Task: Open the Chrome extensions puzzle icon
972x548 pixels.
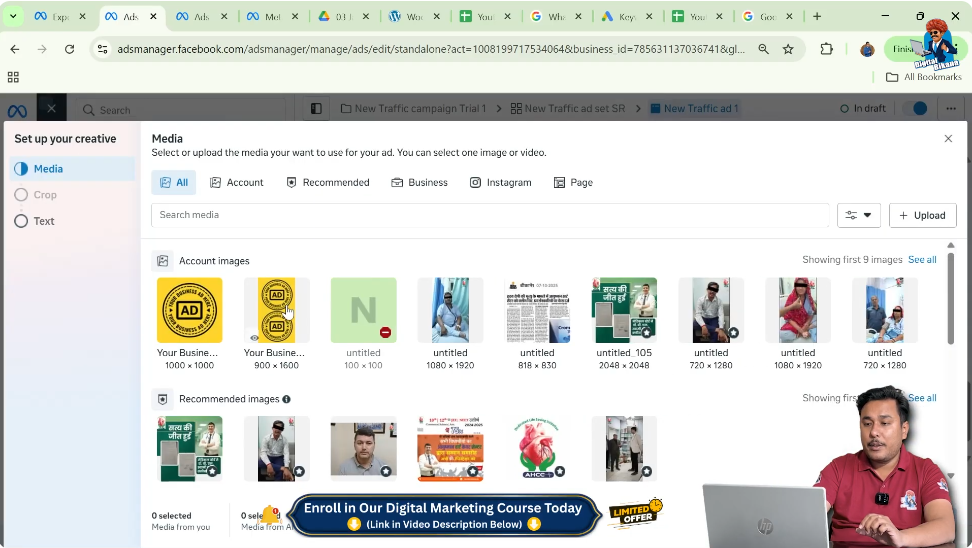Action: click(x=826, y=49)
